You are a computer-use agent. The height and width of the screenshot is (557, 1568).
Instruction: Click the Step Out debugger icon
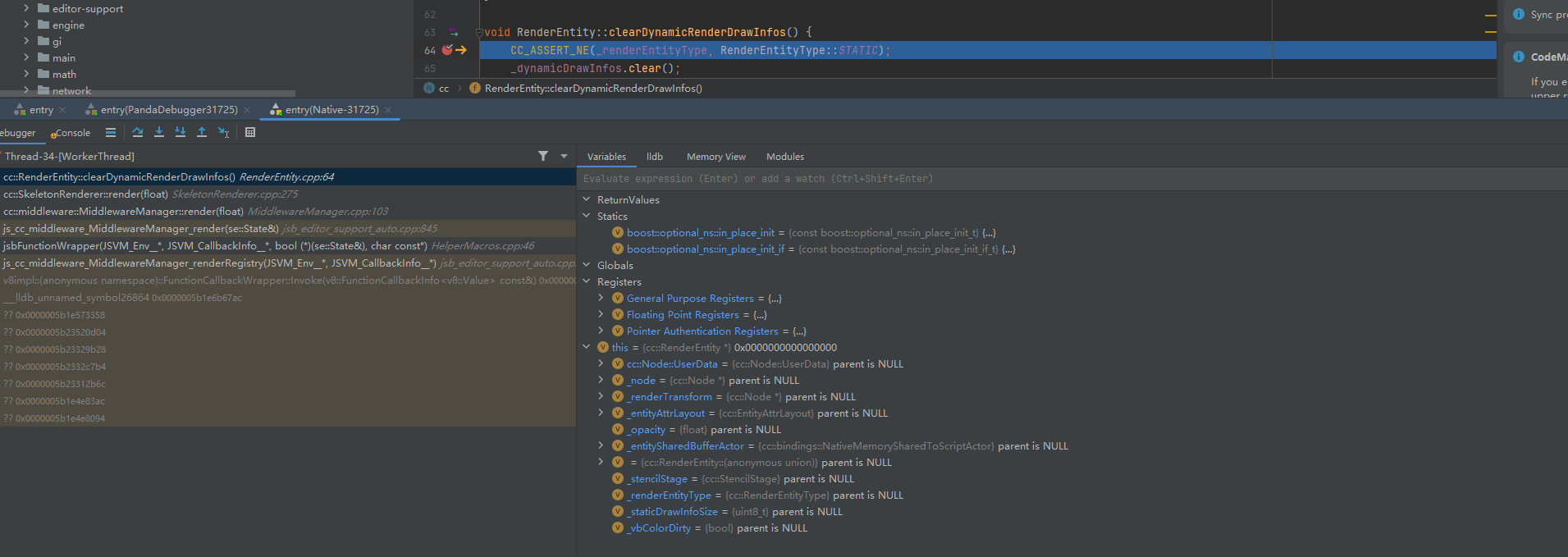(202, 132)
